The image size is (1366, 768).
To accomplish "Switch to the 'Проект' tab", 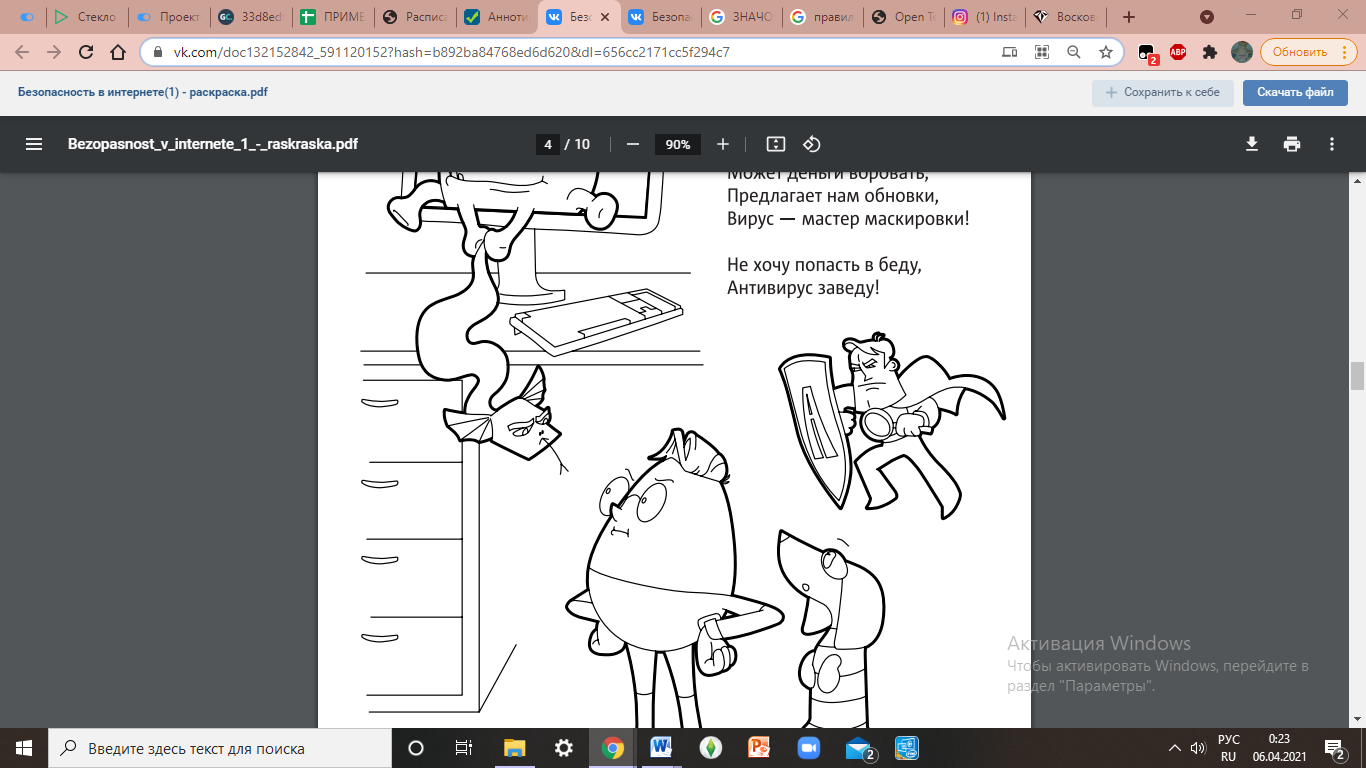I will pyautogui.click(x=168, y=17).
